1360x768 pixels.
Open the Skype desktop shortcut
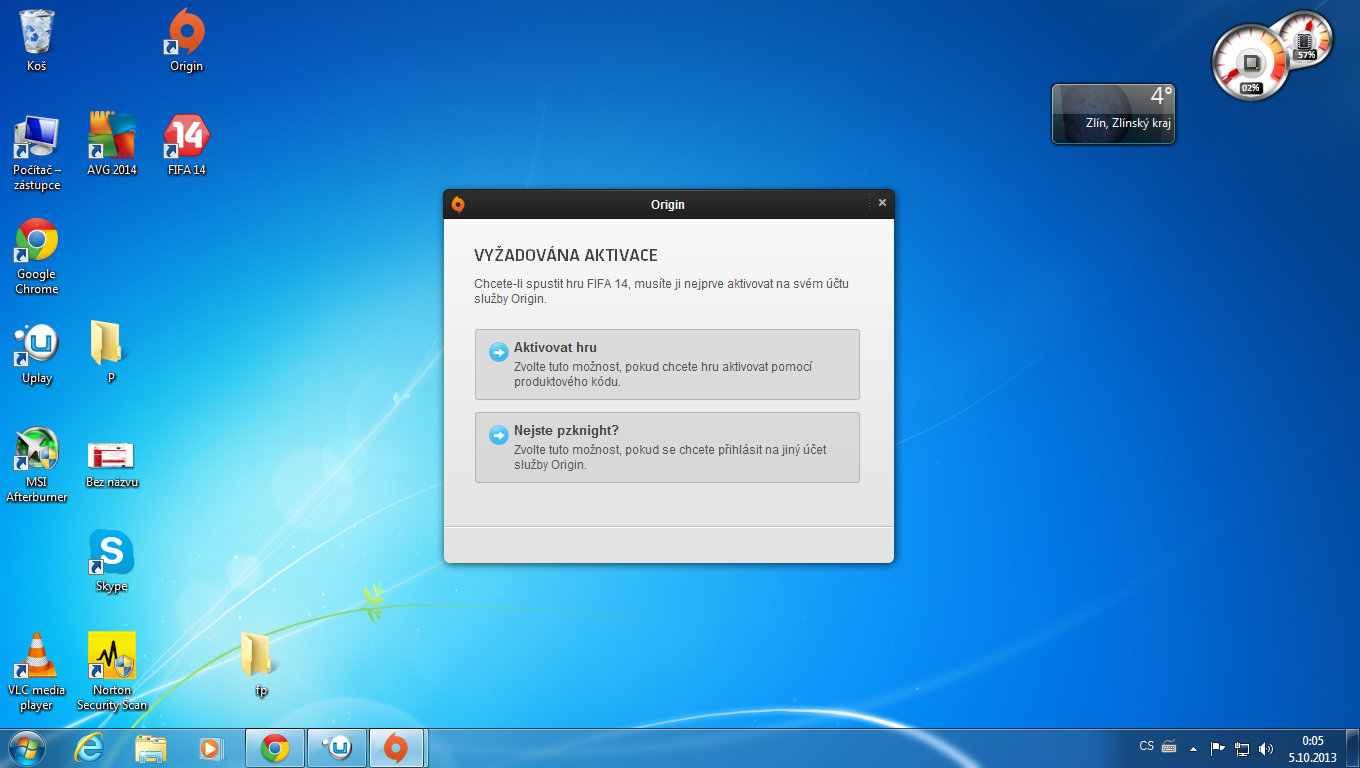click(x=111, y=558)
